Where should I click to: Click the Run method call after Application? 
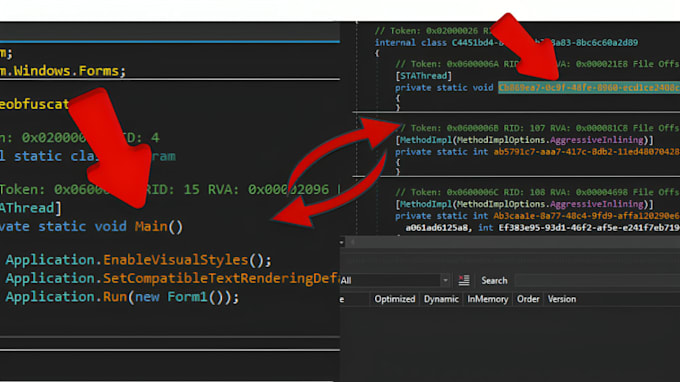click(114, 297)
